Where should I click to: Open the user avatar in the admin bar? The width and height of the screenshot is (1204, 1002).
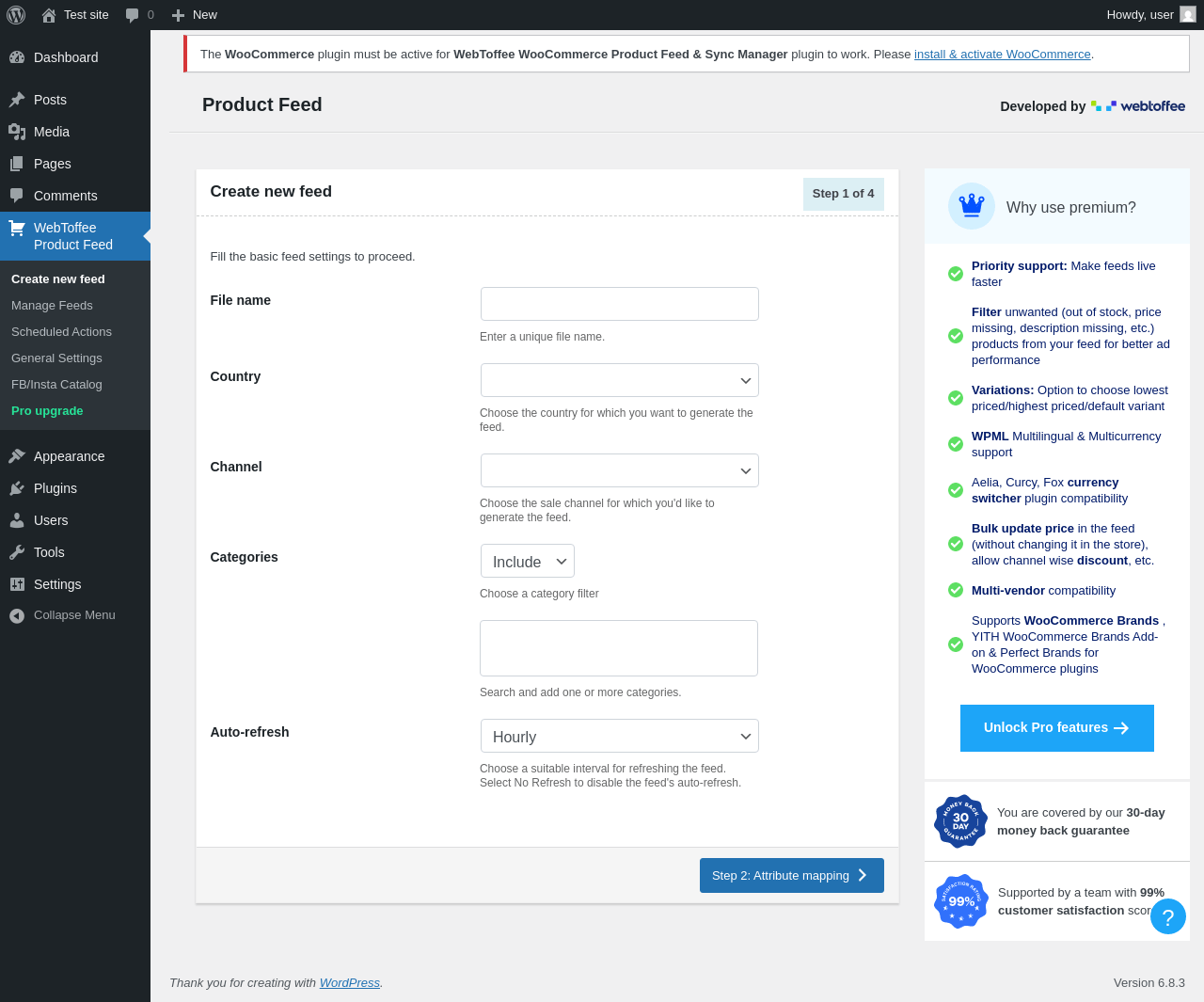click(x=1188, y=15)
